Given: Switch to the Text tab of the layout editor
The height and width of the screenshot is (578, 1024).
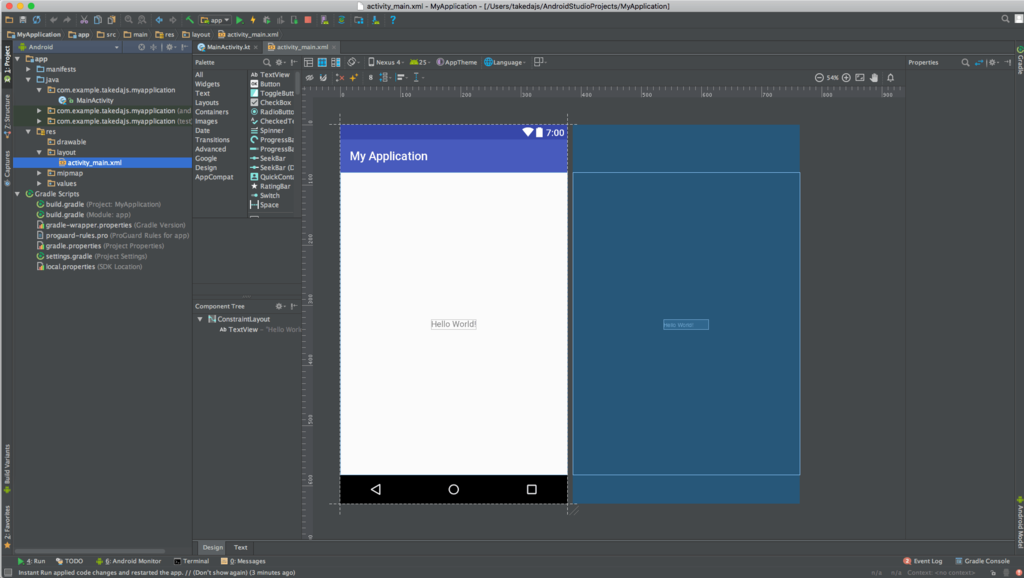Looking at the screenshot, I should (240, 547).
